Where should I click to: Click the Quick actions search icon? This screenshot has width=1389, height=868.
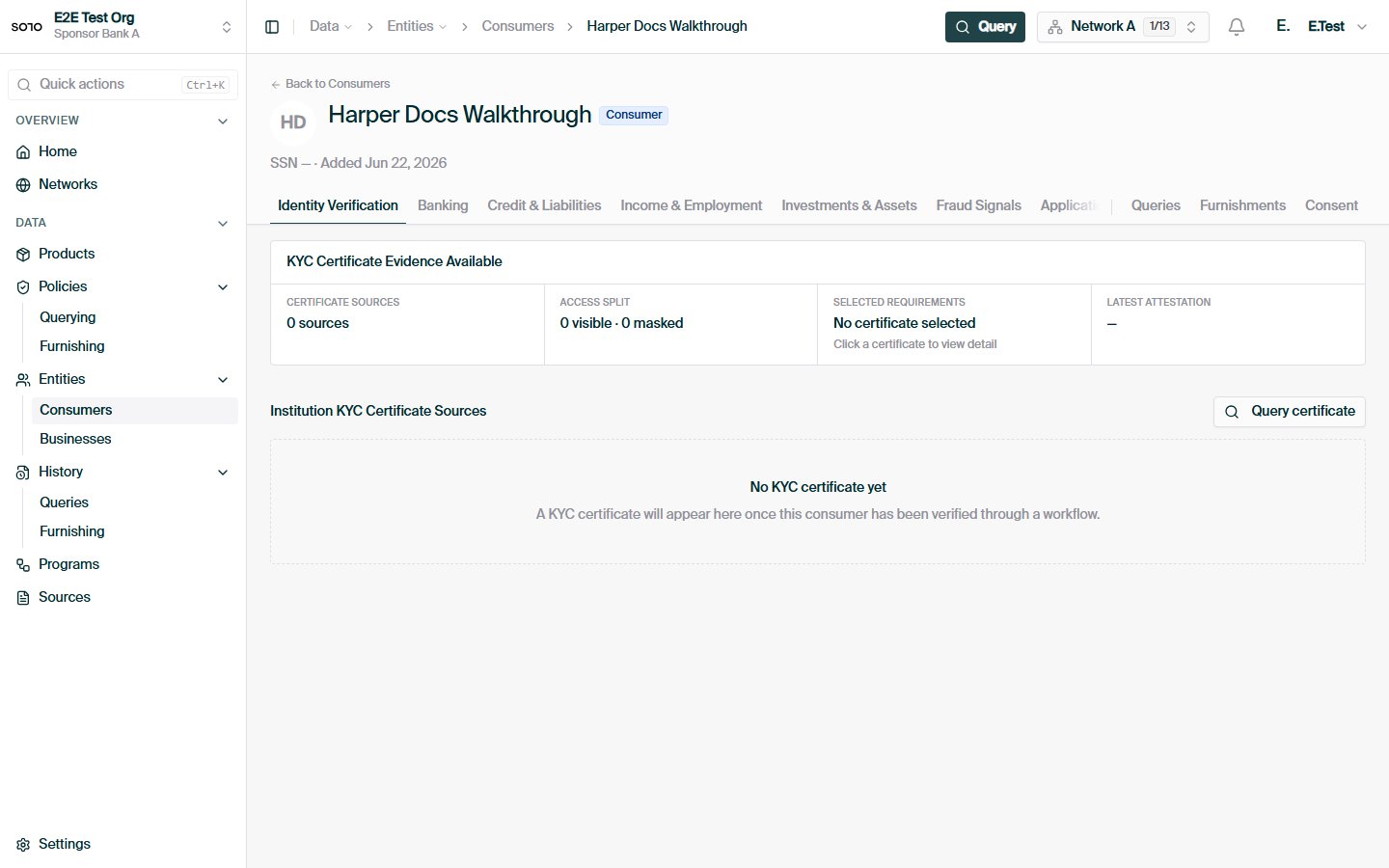[24, 85]
